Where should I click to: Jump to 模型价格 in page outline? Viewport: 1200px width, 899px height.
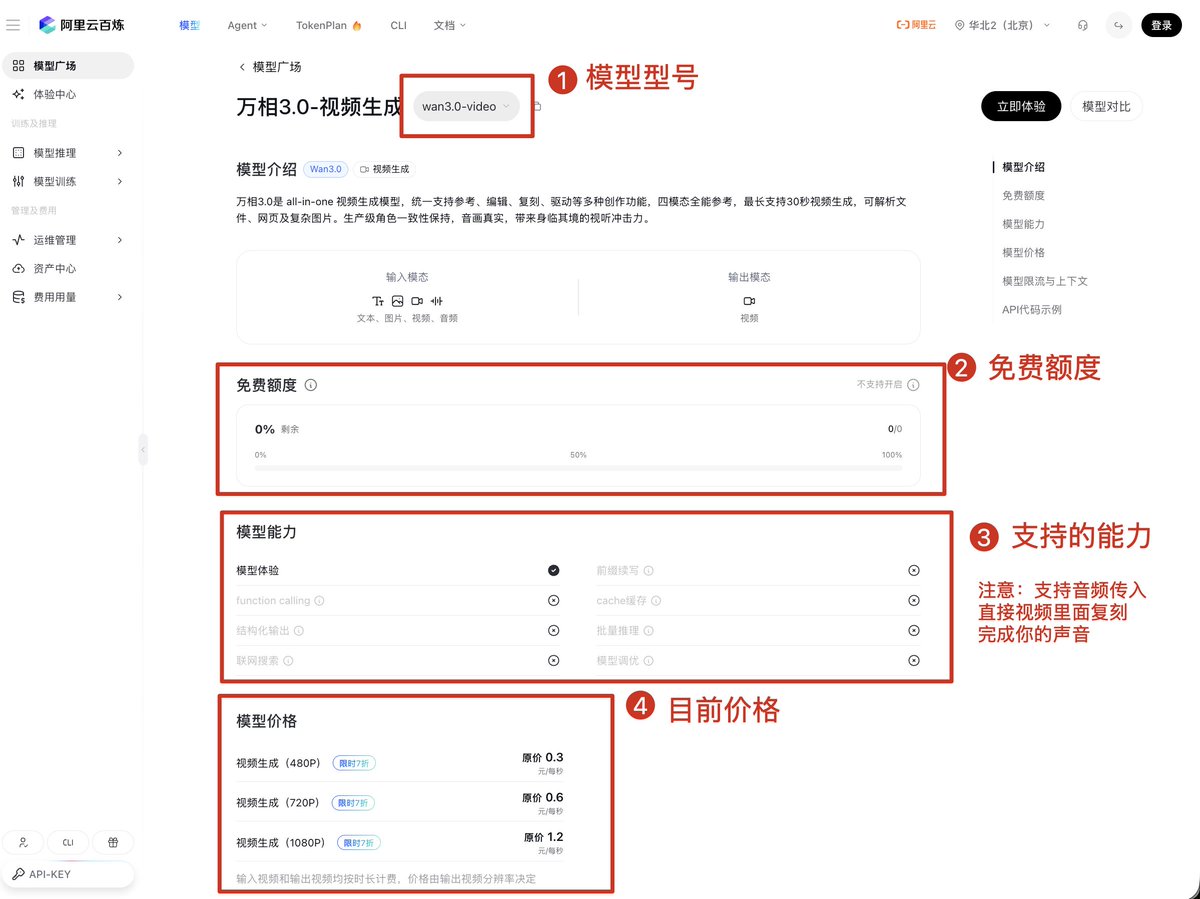coord(1023,253)
